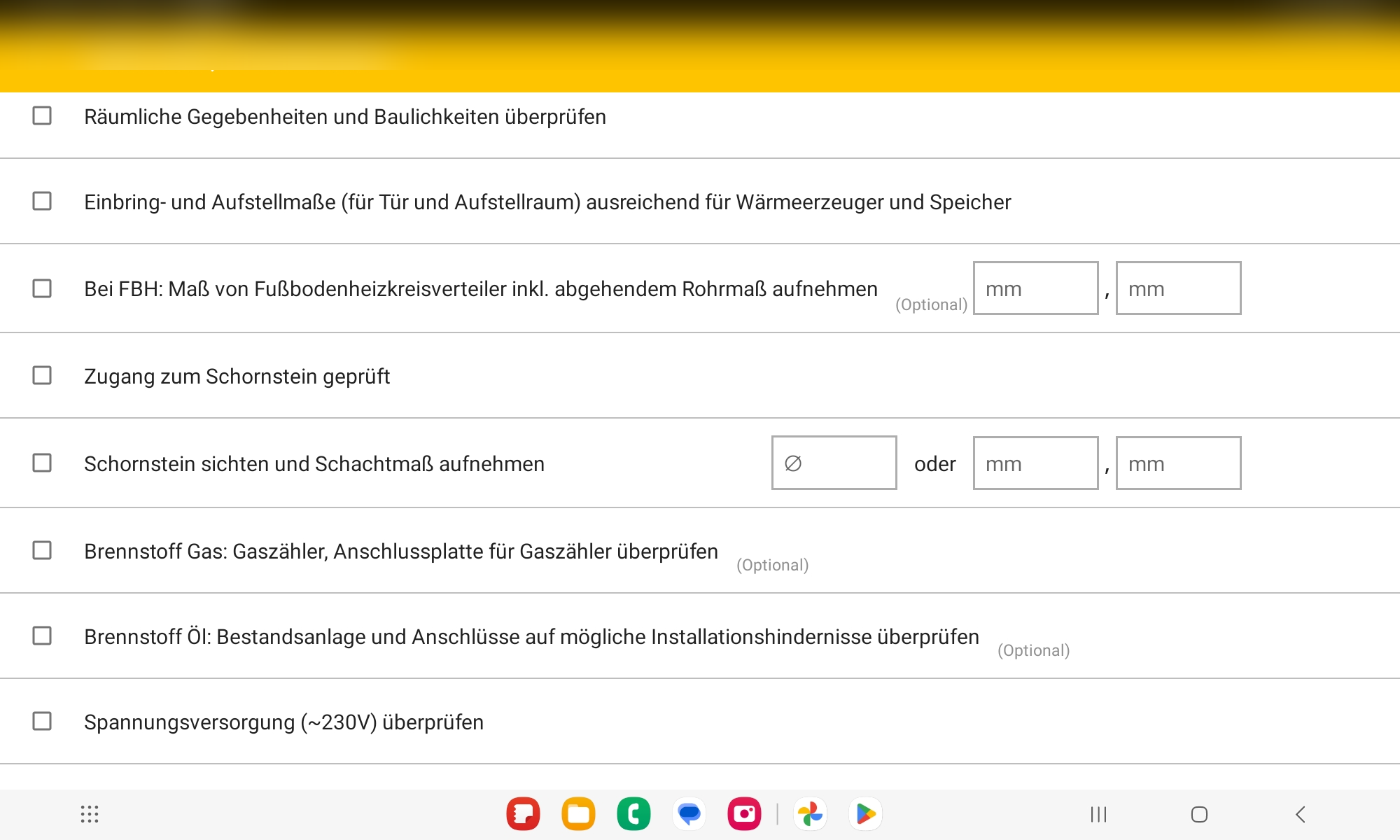
Task: Tick 'Zugang zum Schornstein geprüft' checkbox
Action: (42, 375)
